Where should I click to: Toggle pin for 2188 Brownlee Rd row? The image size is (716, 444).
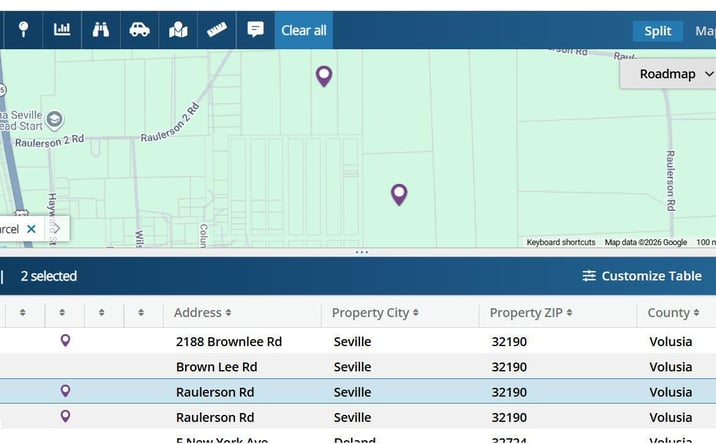coord(65,340)
